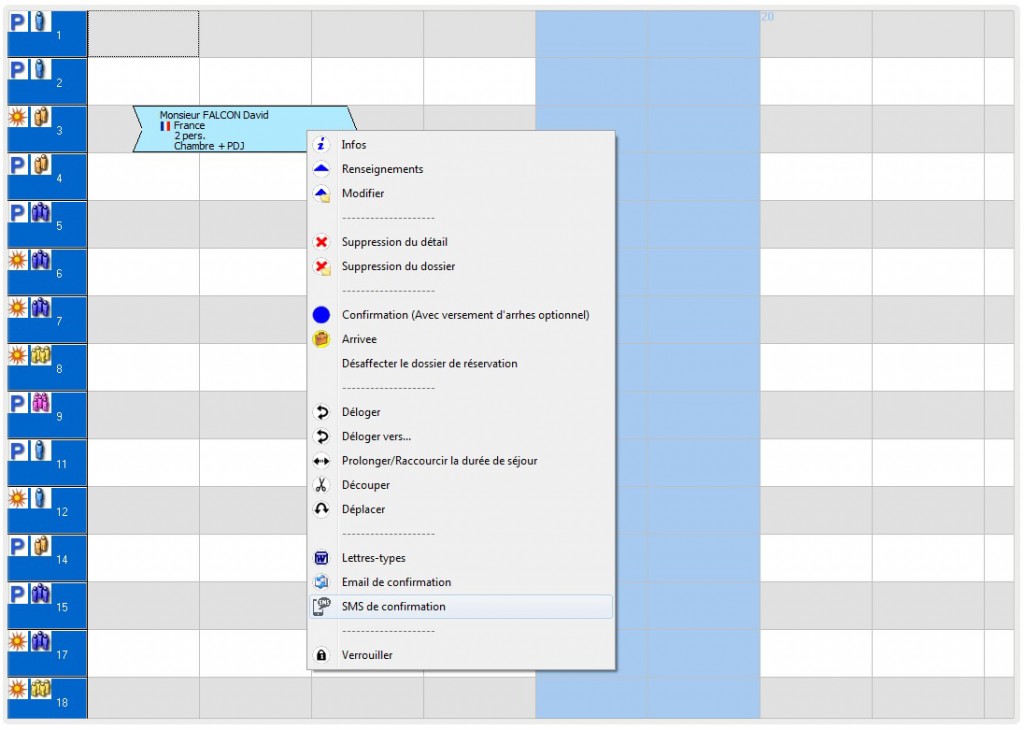Choose Prolonger/Raccourcir la durée de séjour
Viewport: 1024px width, 730px height.
point(439,461)
